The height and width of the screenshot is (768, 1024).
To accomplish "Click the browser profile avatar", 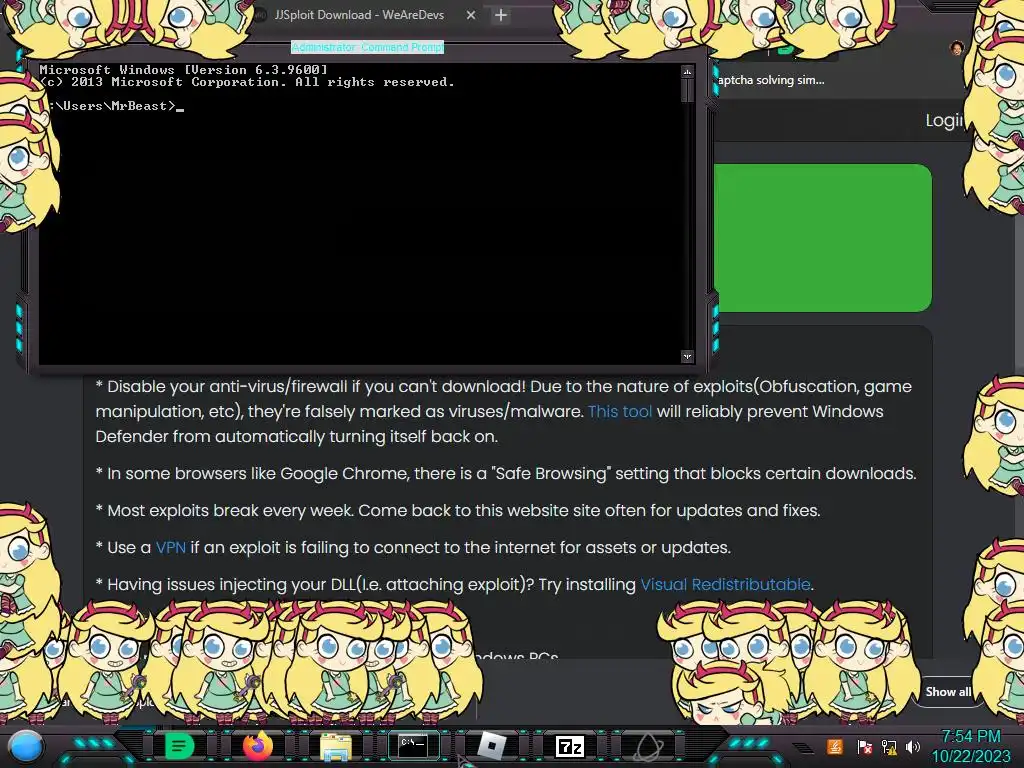I will pos(957,48).
